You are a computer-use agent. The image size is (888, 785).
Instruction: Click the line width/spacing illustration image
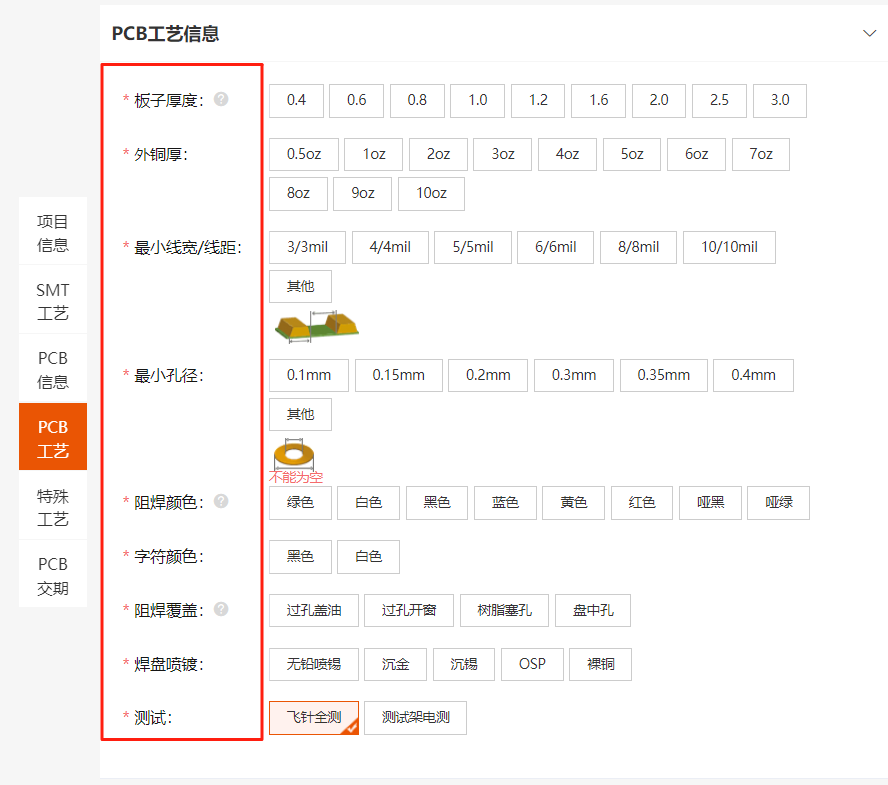[317, 327]
